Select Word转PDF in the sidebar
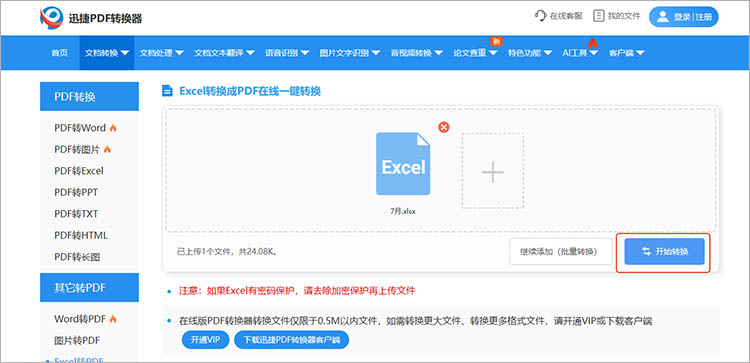The width and height of the screenshot is (750, 363). click(80, 319)
